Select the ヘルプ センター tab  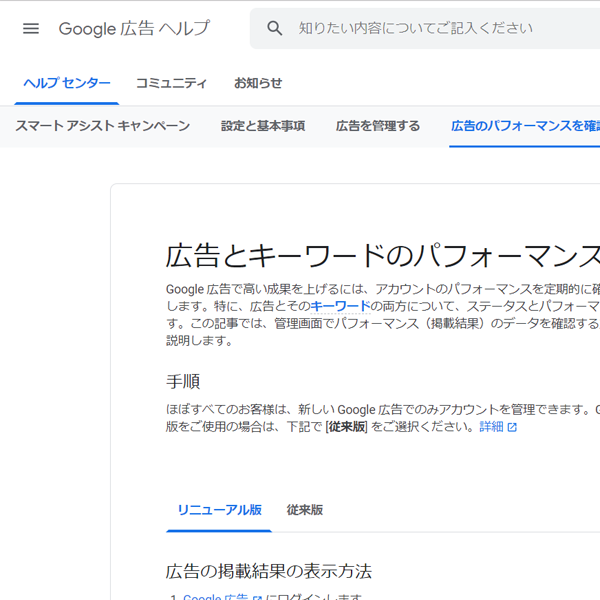tap(67, 83)
